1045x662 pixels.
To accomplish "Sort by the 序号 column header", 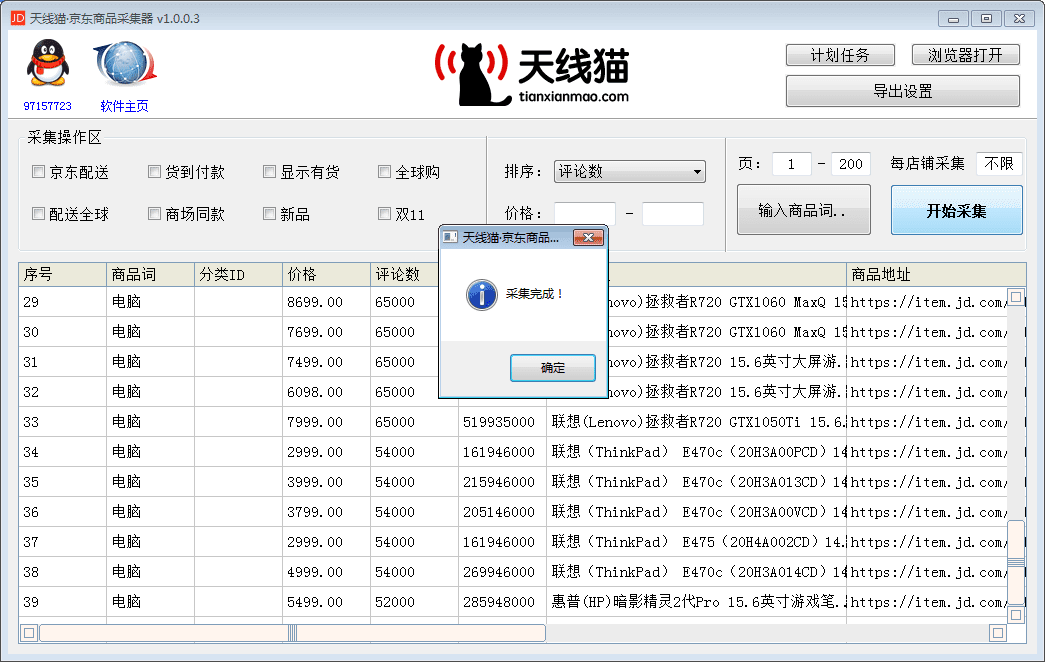I will (x=63, y=274).
